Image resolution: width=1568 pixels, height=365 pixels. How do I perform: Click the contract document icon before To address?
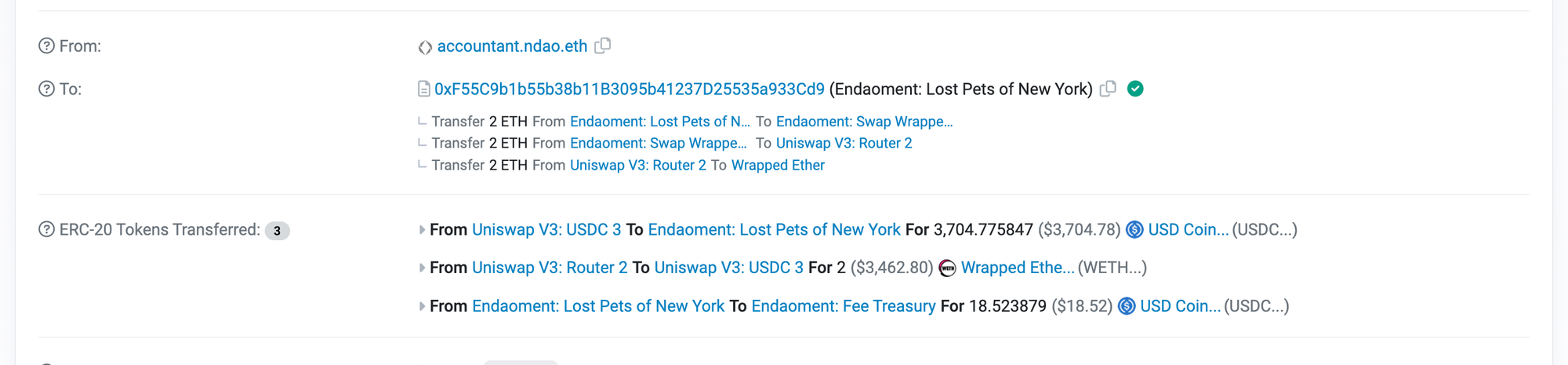[423, 89]
